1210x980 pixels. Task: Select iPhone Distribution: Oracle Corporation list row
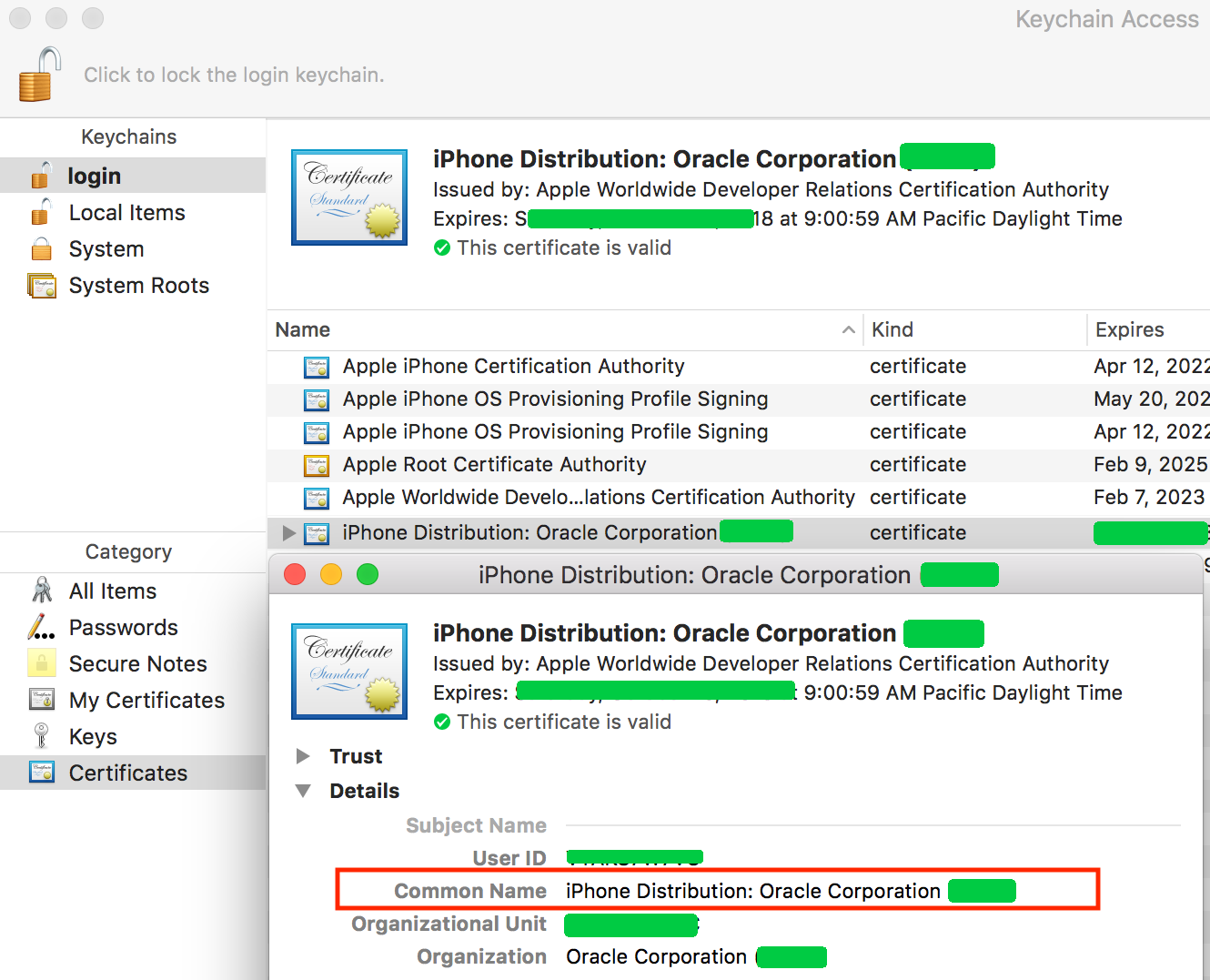point(739,532)
